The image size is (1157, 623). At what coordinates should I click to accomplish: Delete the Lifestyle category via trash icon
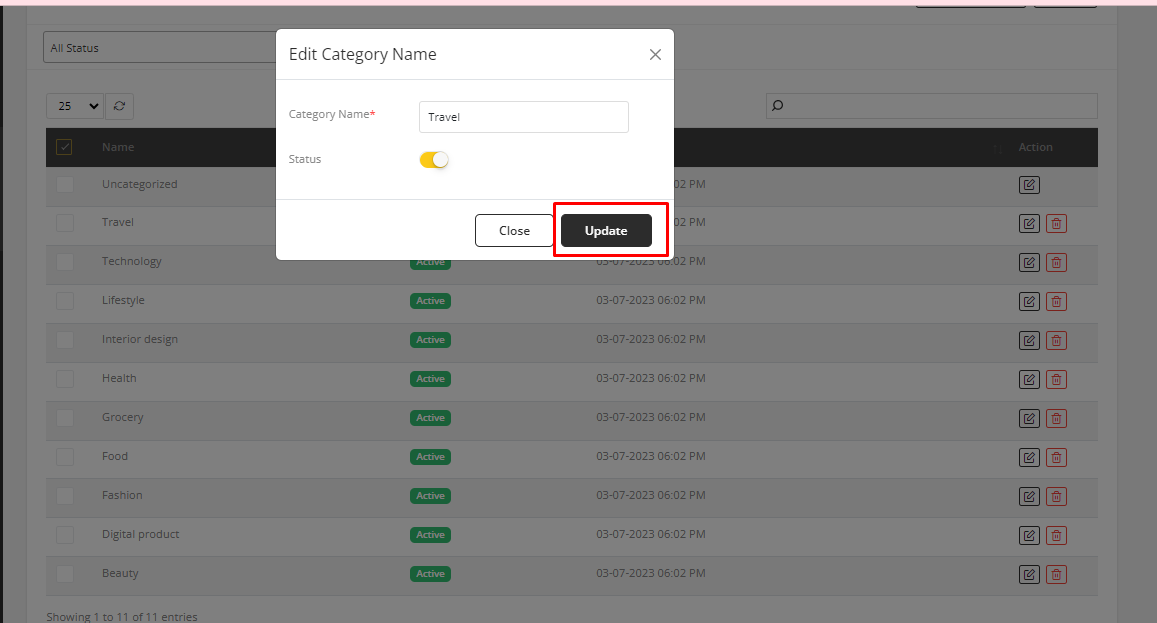point(1056,301)
